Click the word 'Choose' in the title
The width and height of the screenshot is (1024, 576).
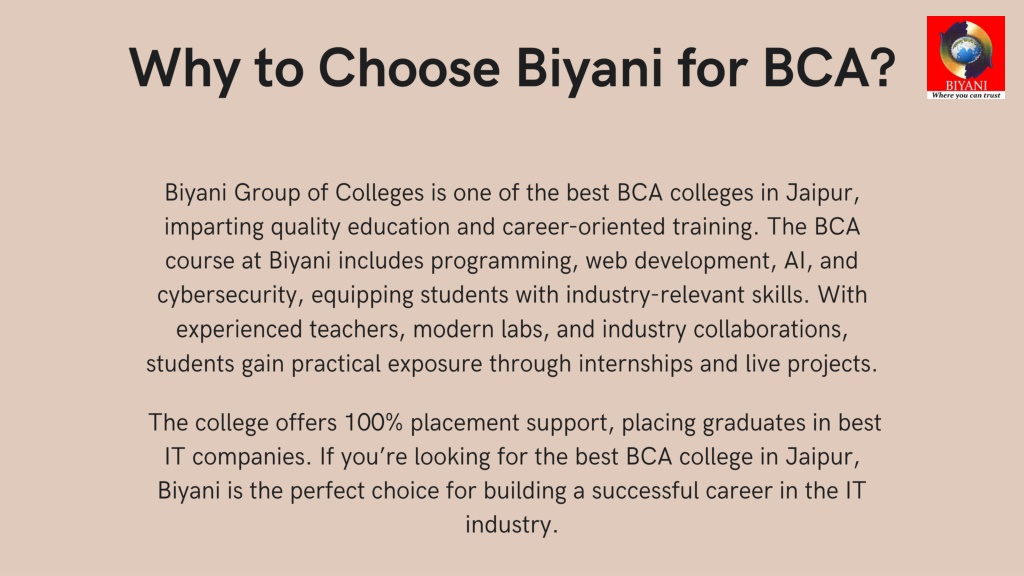409,68
